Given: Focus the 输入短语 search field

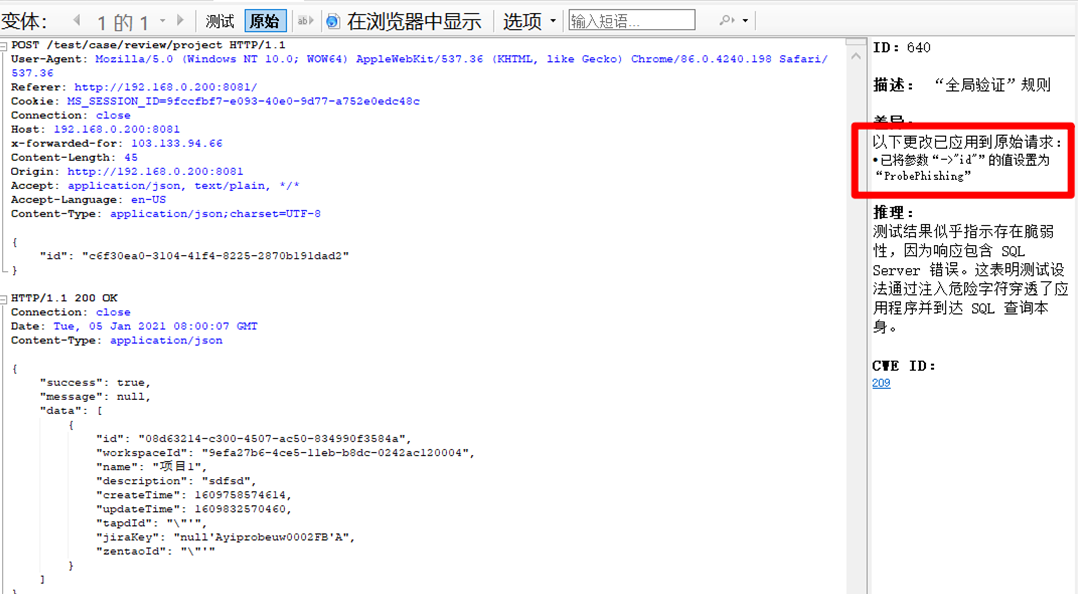Looking at the screenshot, I should [632, 21].
